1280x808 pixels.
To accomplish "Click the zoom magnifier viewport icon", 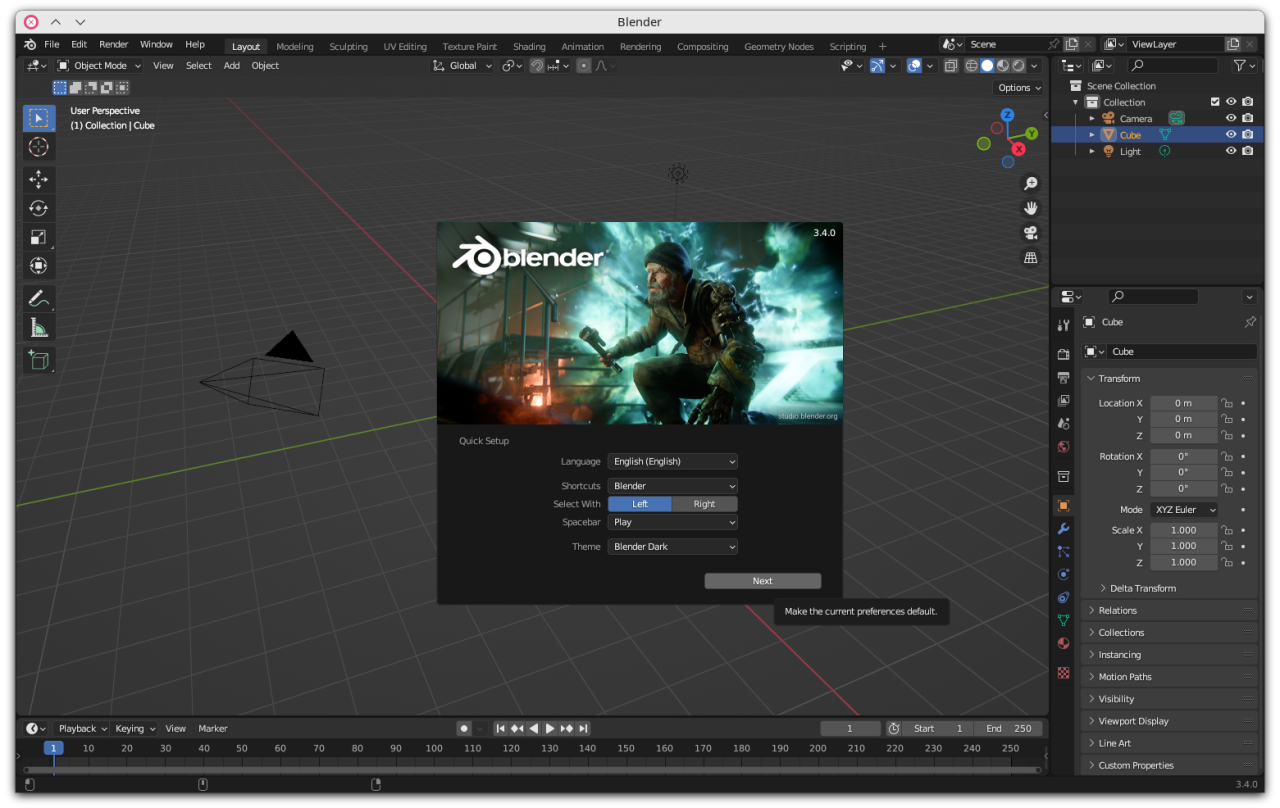I will [x=1030, y=183].
